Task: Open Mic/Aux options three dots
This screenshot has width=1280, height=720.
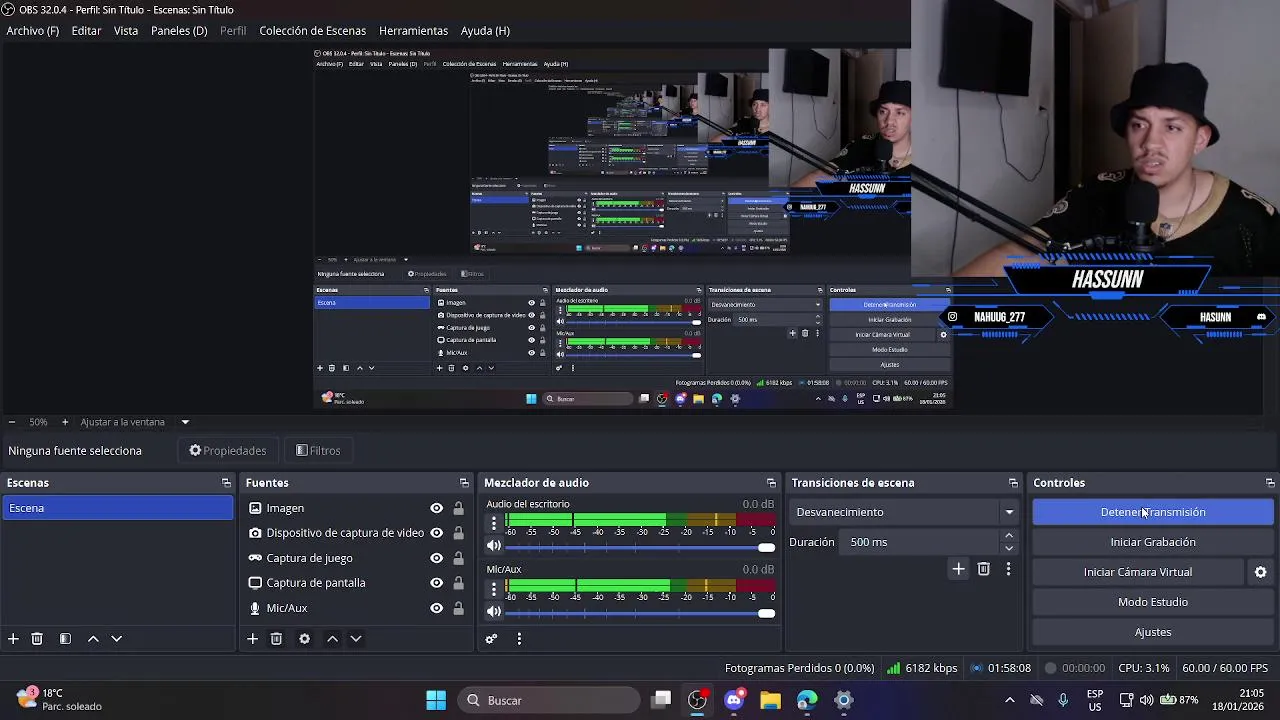Action: (x=493, y=589)
